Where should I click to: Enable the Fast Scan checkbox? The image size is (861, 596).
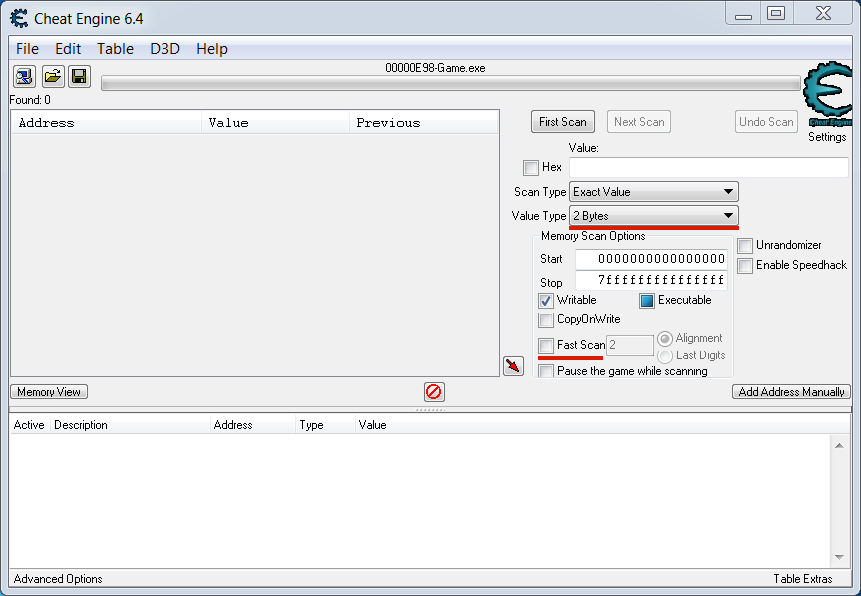546,345
